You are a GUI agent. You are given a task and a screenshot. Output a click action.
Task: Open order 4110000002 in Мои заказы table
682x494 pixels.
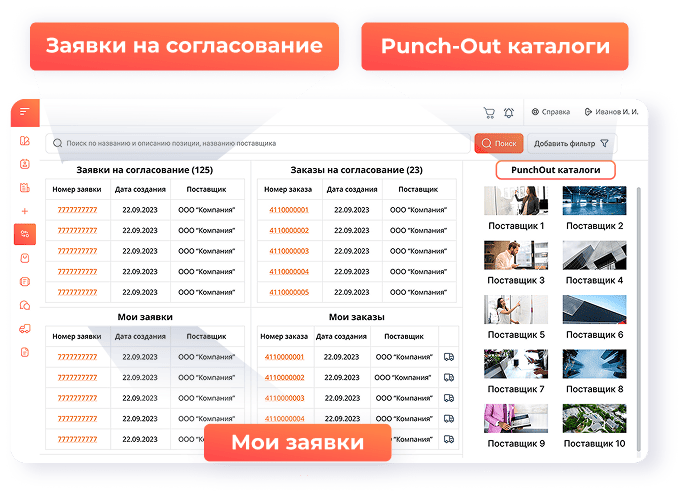click(x=284, y=377)
